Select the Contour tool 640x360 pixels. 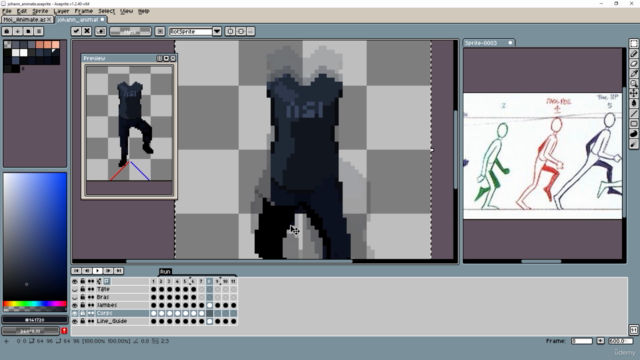(x=633, y=134)
